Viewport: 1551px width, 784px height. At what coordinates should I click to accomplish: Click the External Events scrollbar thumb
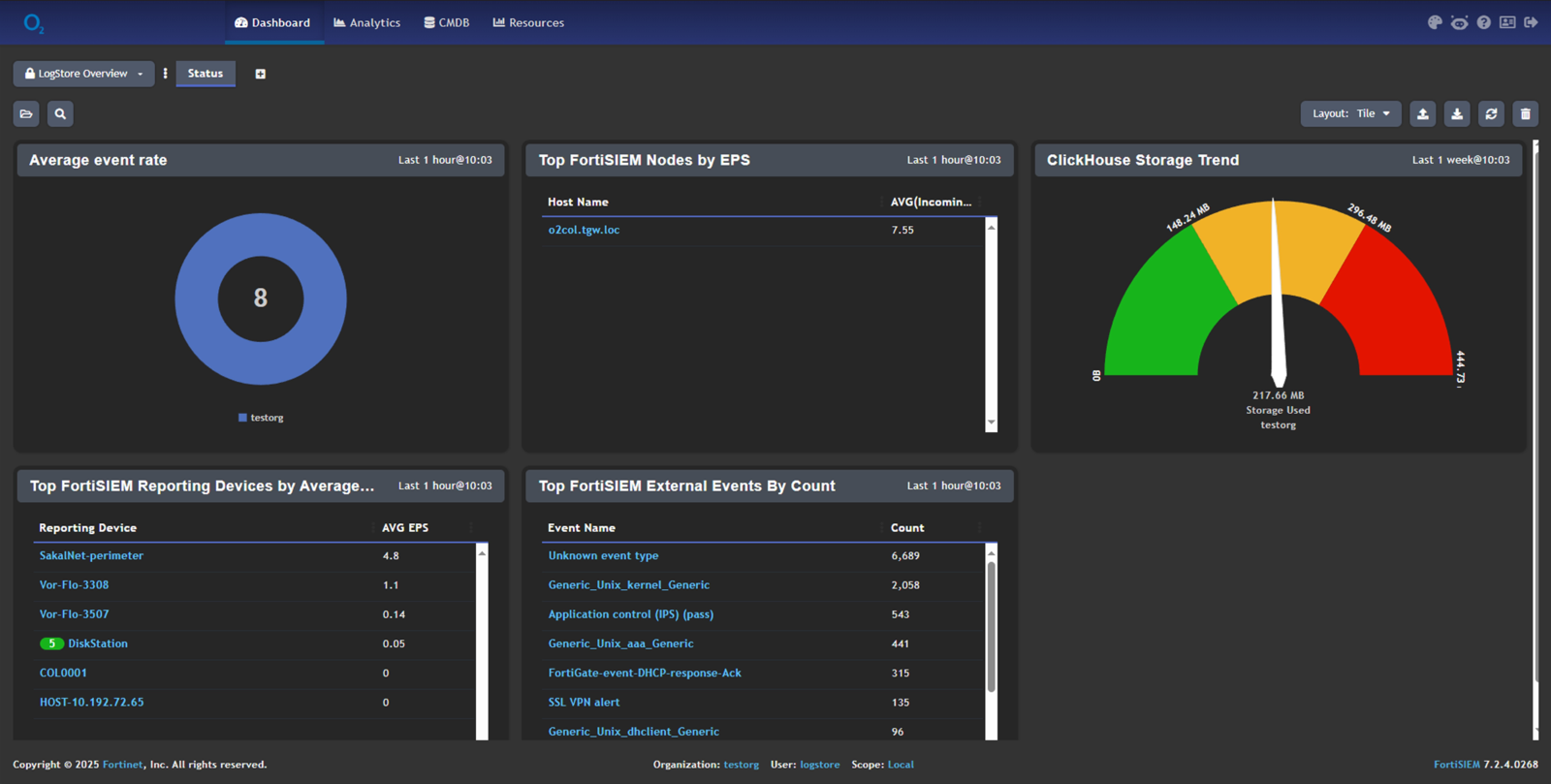tap(991, 627)
